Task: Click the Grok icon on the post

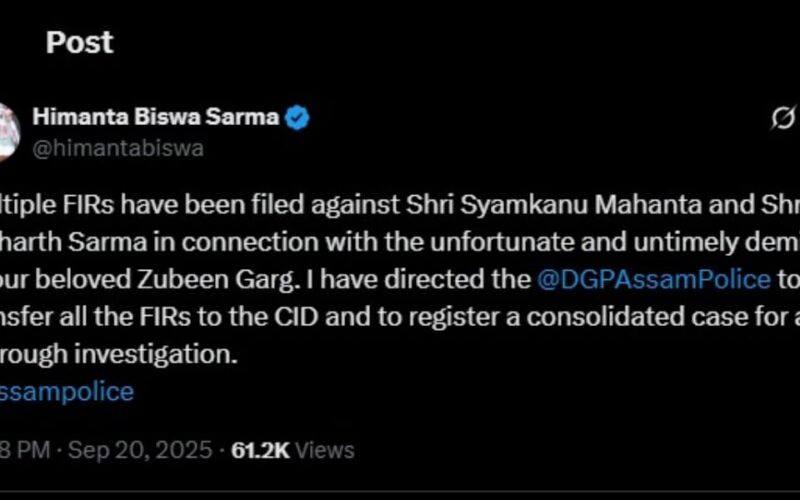Action: (x=782, y=118)
